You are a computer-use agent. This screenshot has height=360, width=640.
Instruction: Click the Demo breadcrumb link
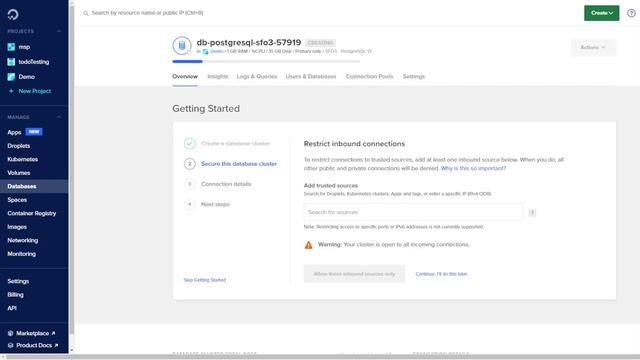coord(216,51)
